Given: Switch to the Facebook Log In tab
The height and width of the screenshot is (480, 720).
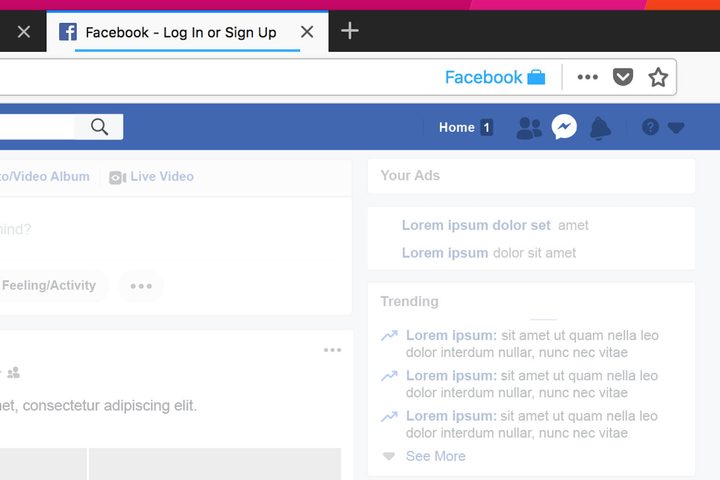Looking at the screenshot, I should (180, 32).
